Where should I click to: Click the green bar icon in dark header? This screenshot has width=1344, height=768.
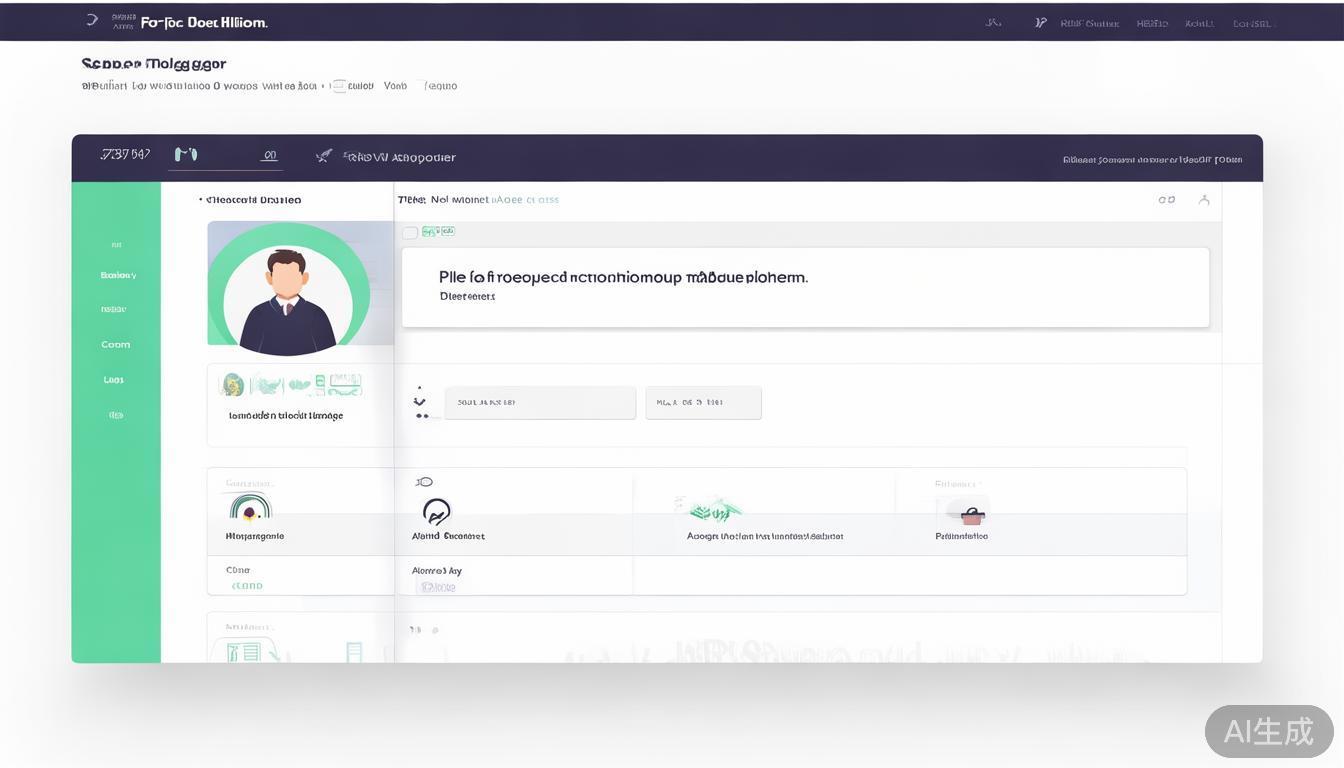(186, 154)
